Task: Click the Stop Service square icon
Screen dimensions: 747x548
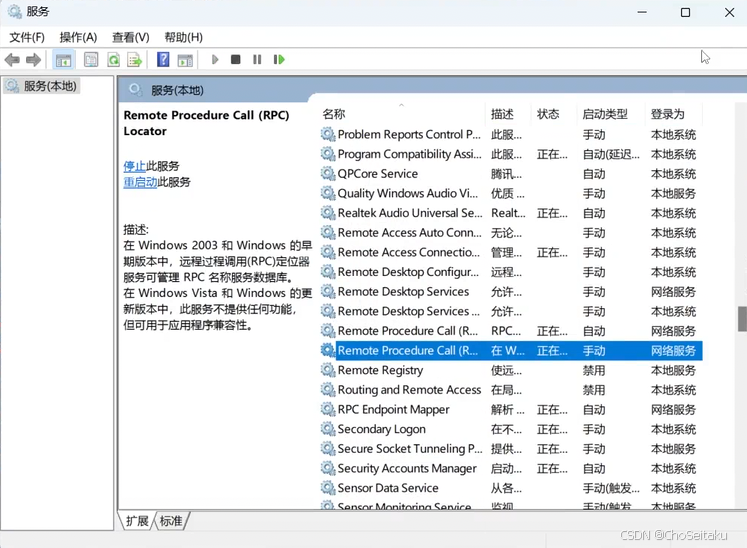Action: [235, 60]
